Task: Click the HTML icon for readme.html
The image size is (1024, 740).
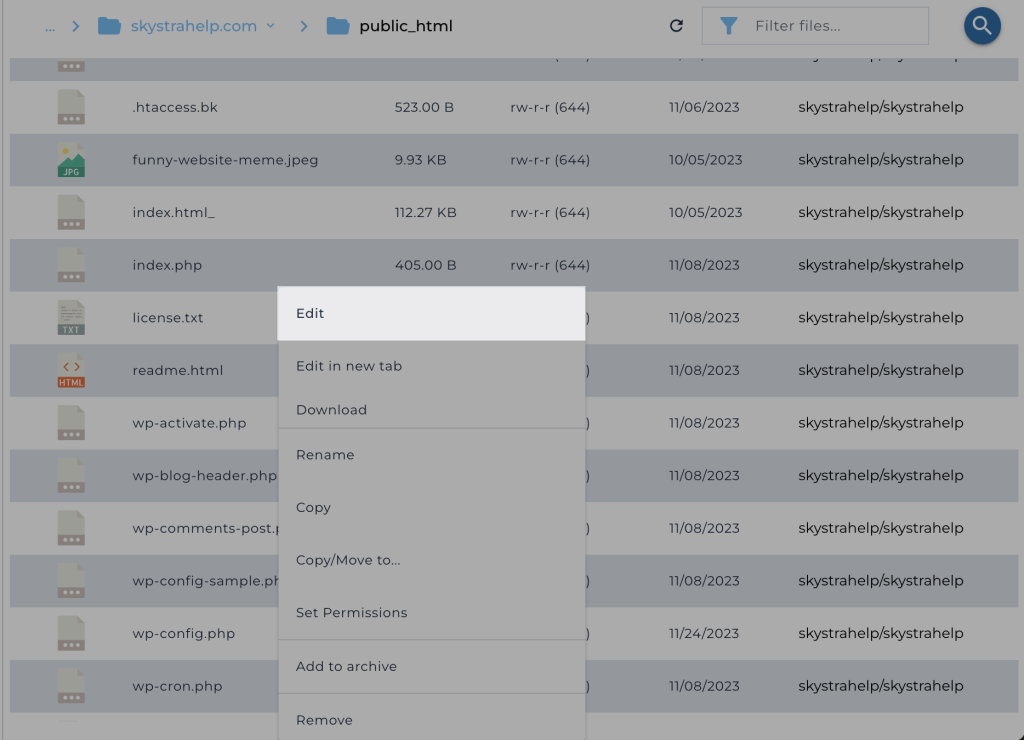Action: (71, 370)
